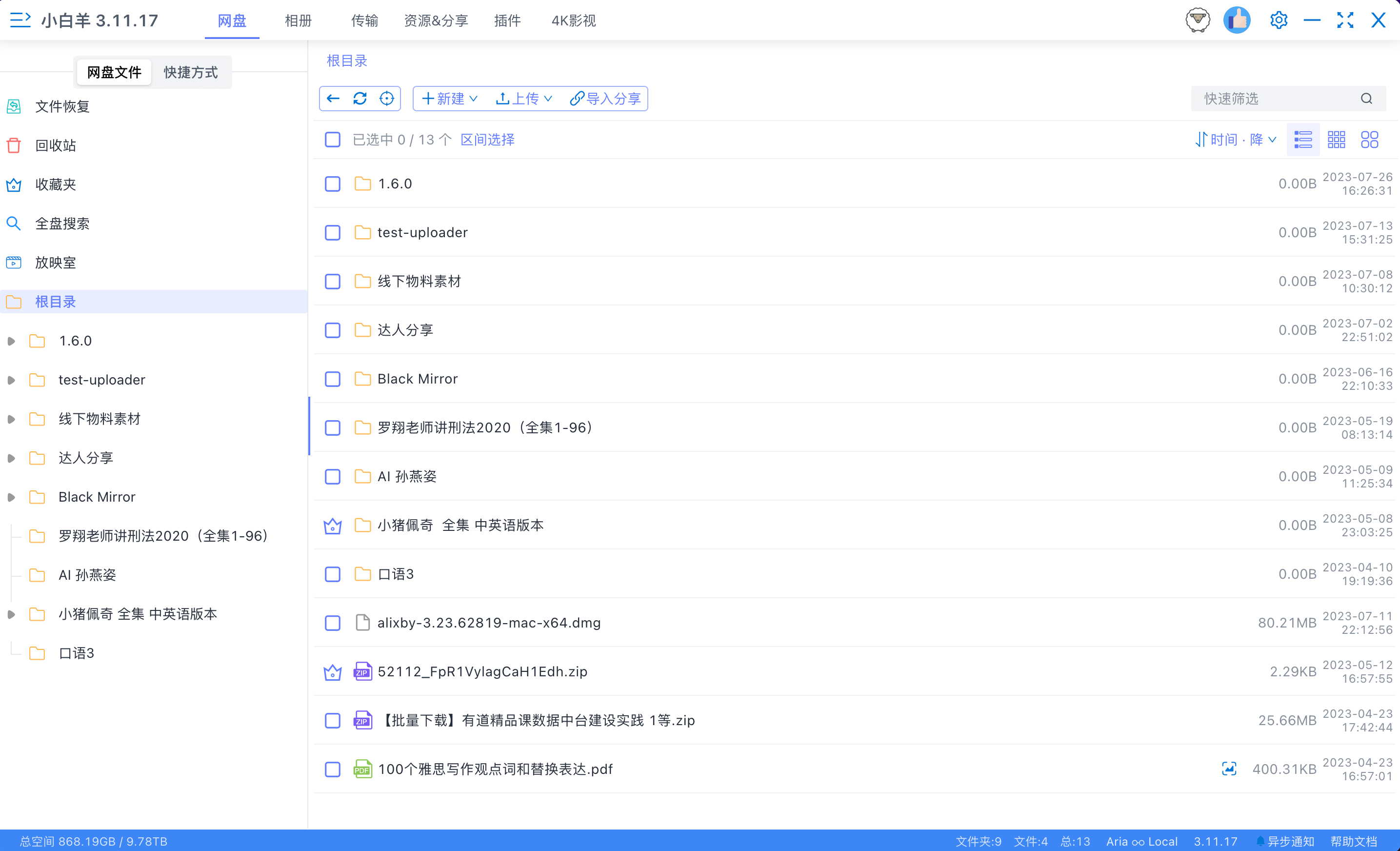Open the 时间·降 sort dropdown
1400x851 pixels.
pos(1236,139)
